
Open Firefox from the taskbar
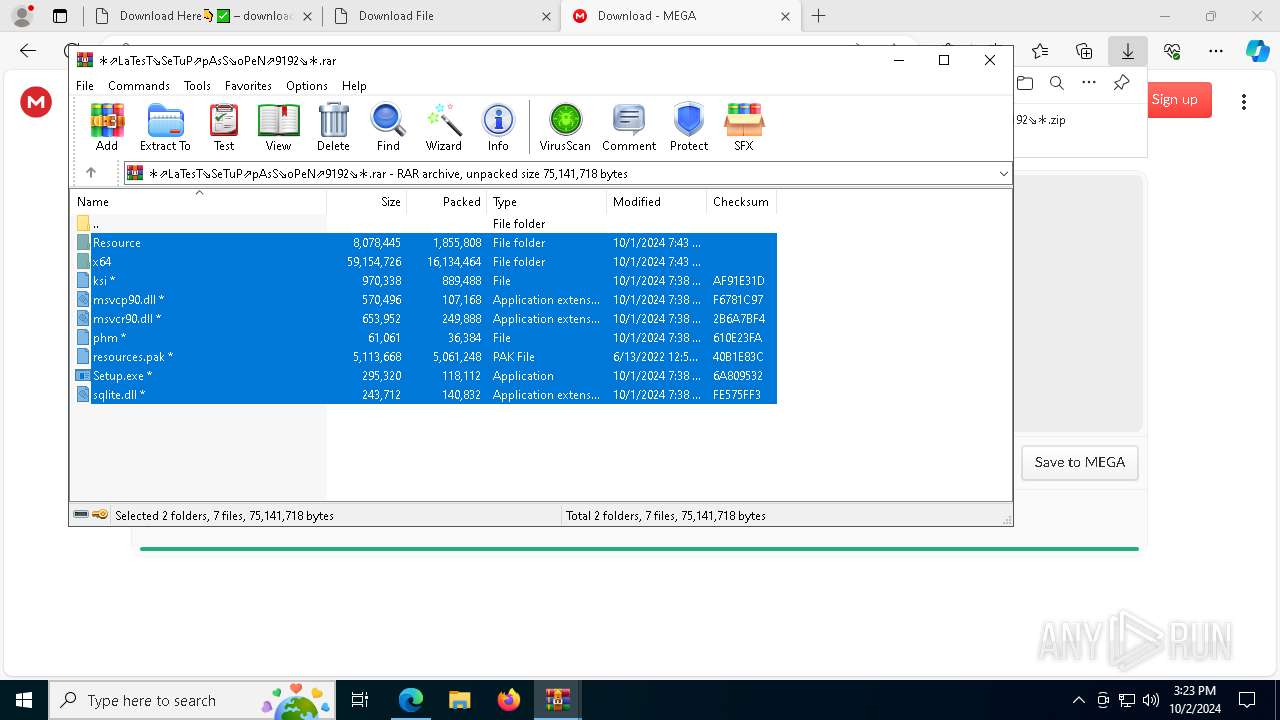pyautogui.click(x=508, y=700)
